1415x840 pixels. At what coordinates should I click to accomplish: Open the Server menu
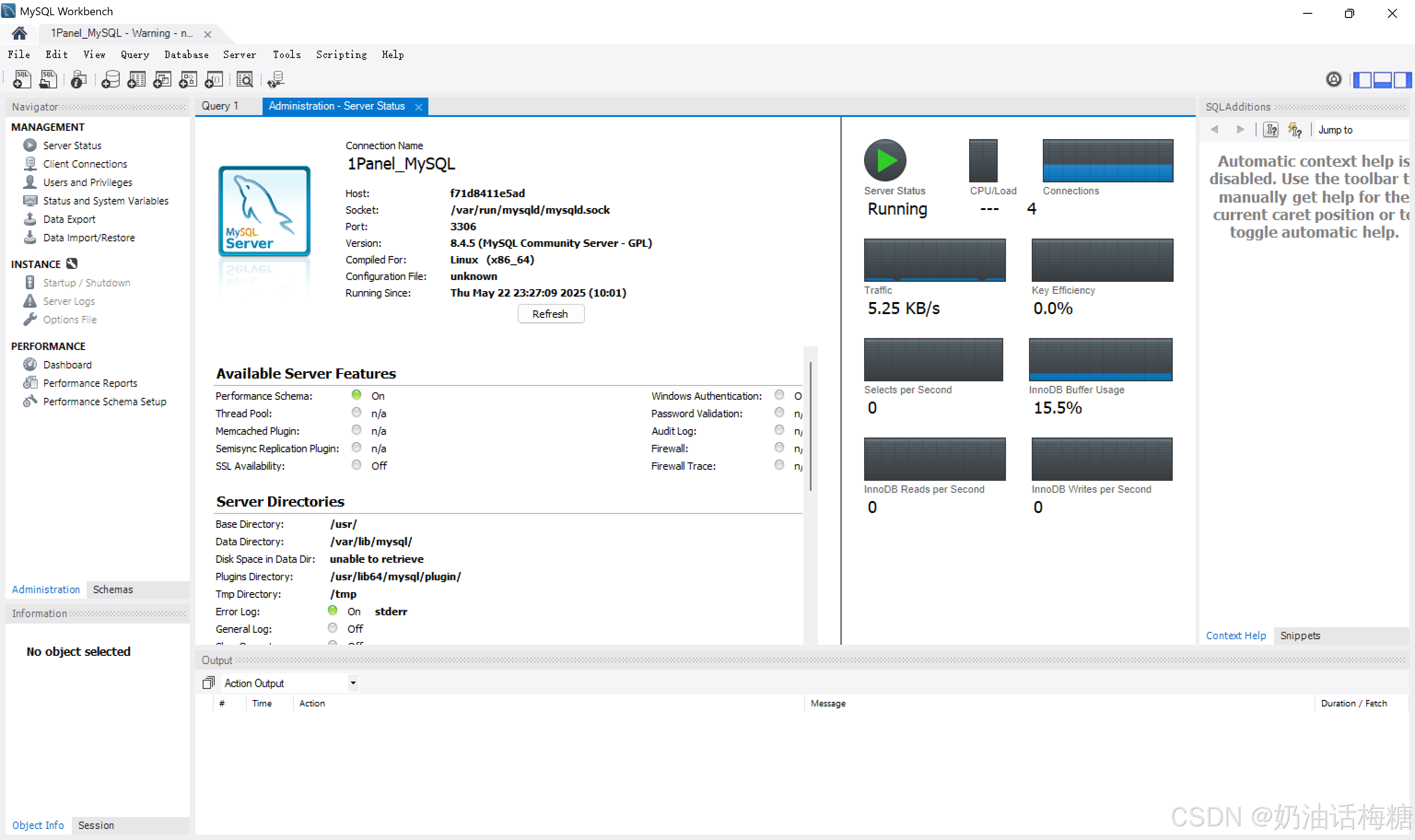click(239, 55)
